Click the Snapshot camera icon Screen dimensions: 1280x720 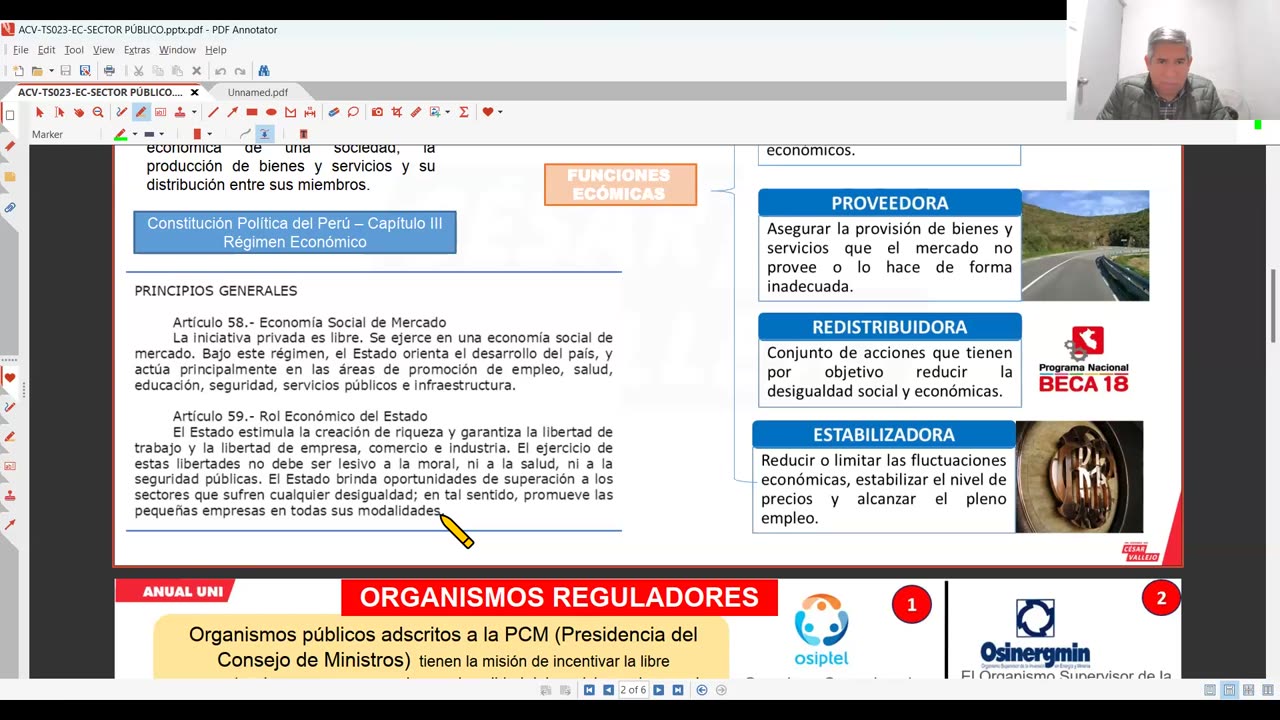[377, 112]
